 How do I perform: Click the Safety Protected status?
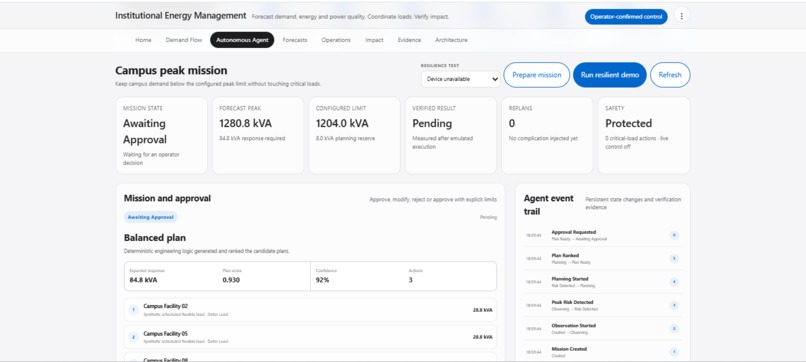coord(628,123)
